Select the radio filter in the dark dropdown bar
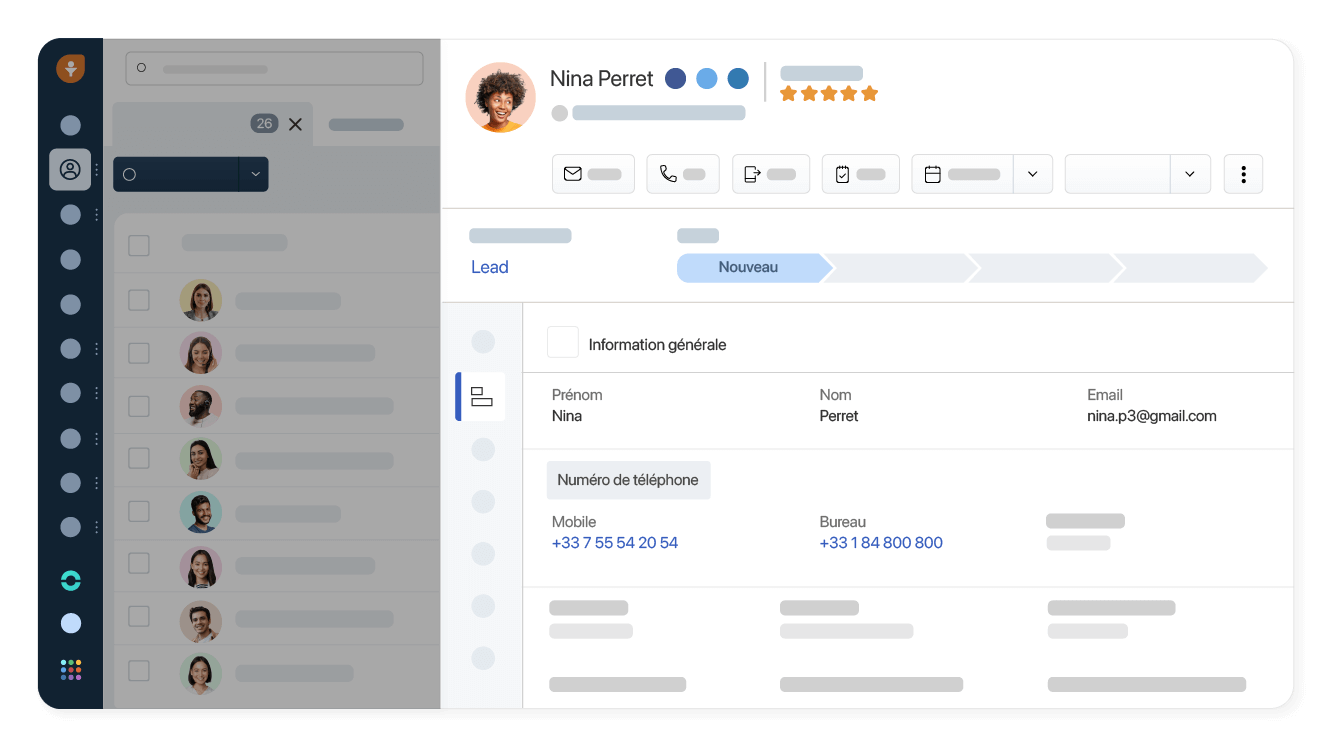 coord(130,174)
